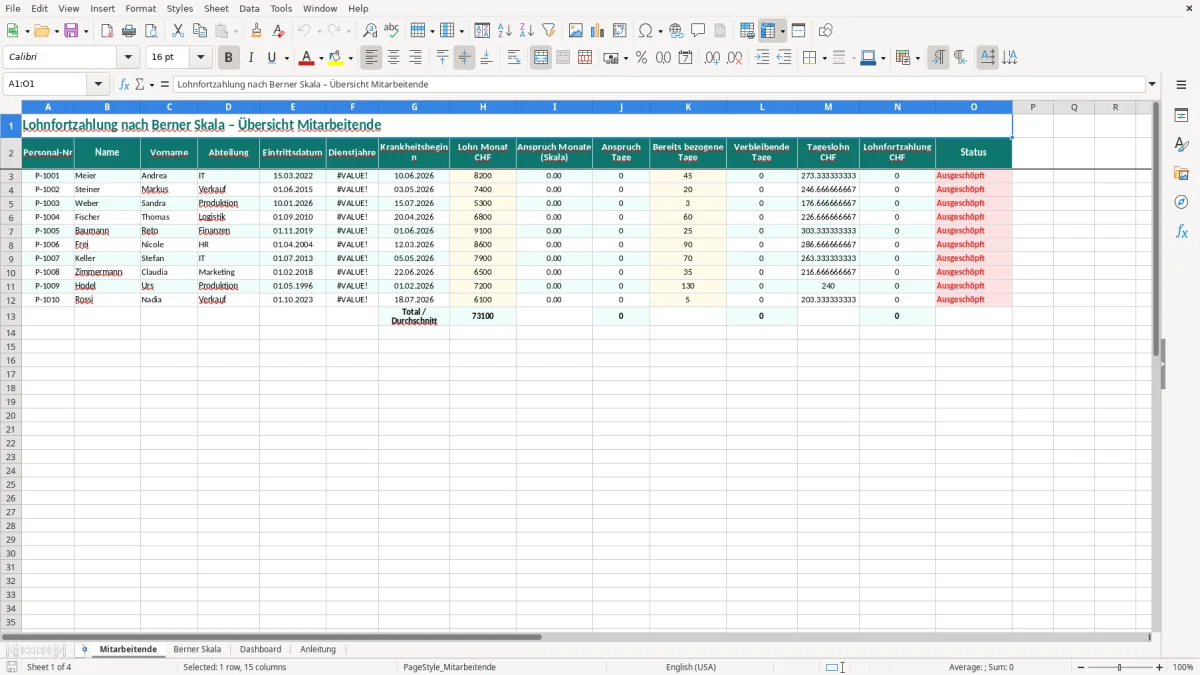This screenshot has width=1200, height=675.
Task: Open the Data menu
Action: [x=249, y=8]
